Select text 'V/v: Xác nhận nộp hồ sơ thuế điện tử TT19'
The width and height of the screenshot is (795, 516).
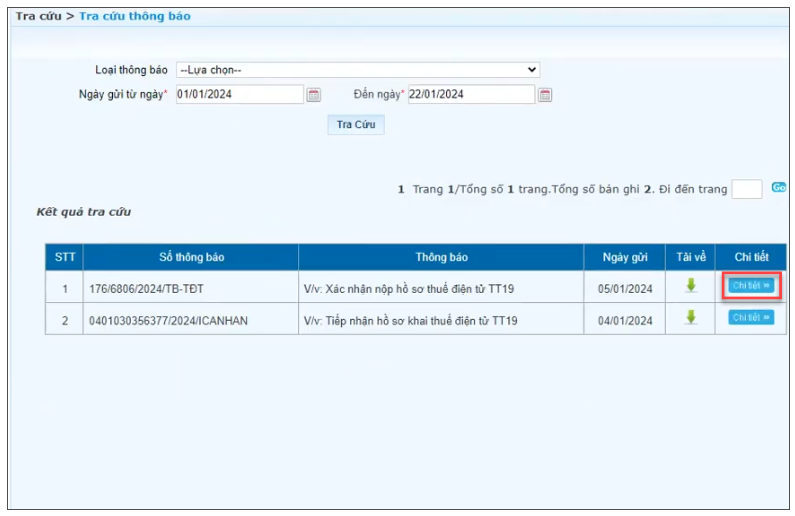pos(409,289)
